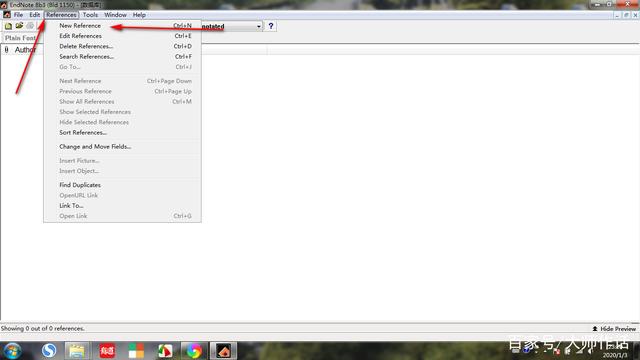The width and height of the screenshot is (640, 360).
Task: Toggle Hide Preview in status bar
Action: pyautogui.click(x=614, y=329)
